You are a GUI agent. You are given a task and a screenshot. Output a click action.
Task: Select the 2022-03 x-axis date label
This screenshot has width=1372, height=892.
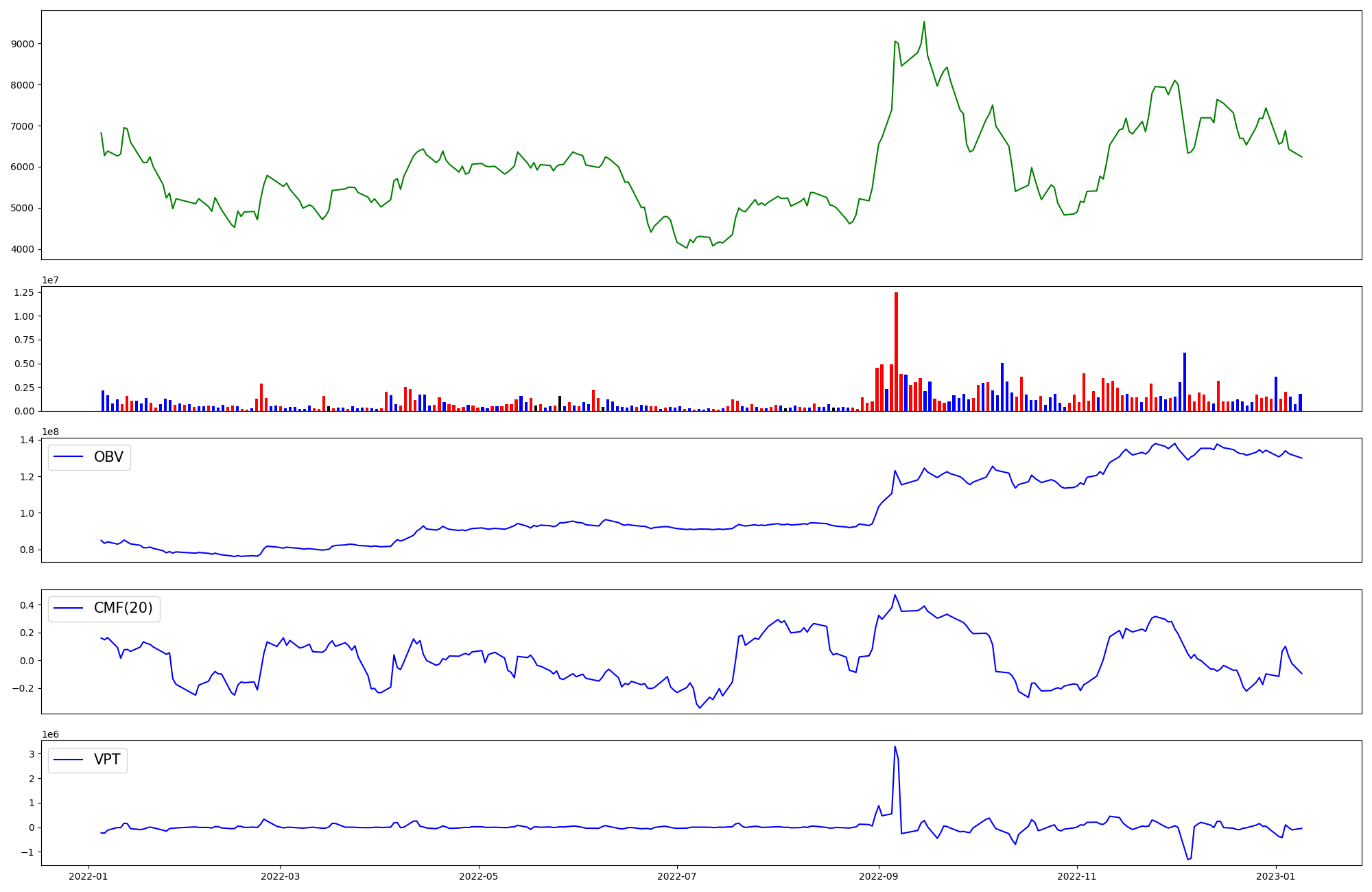(281, 876)
